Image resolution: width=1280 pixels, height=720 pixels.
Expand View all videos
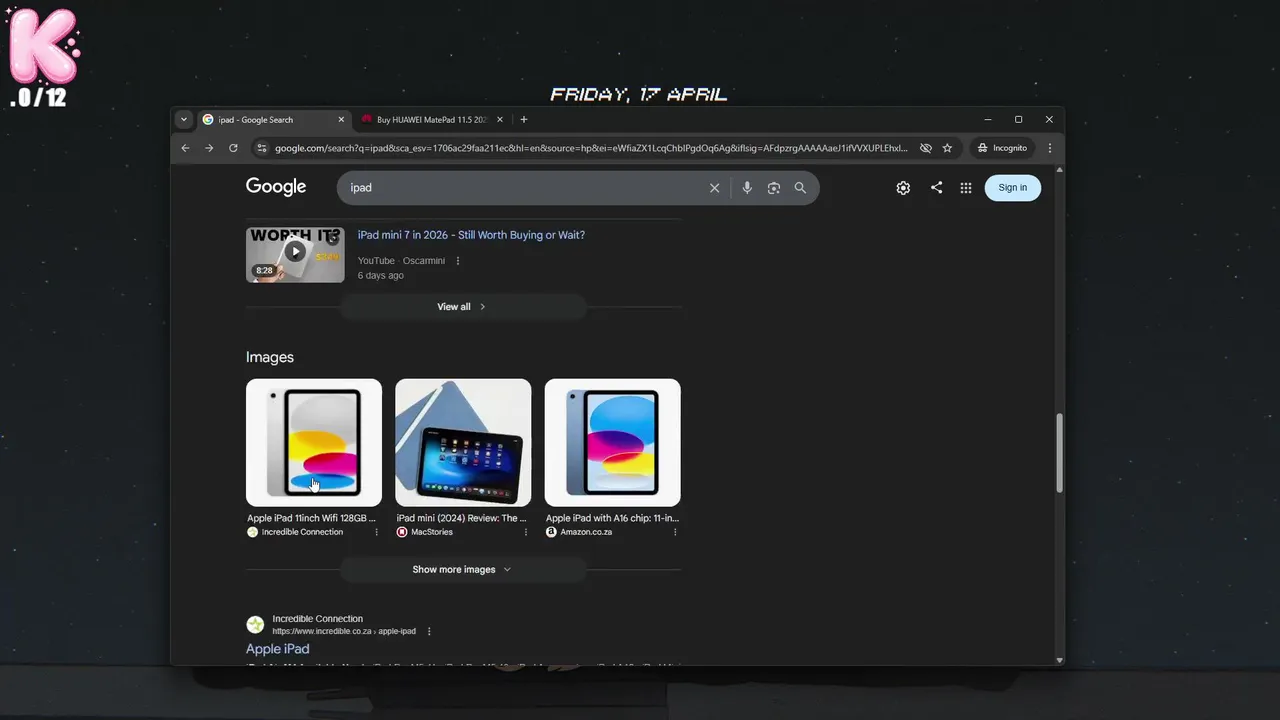pyautogui.click(x=462, y=307)
